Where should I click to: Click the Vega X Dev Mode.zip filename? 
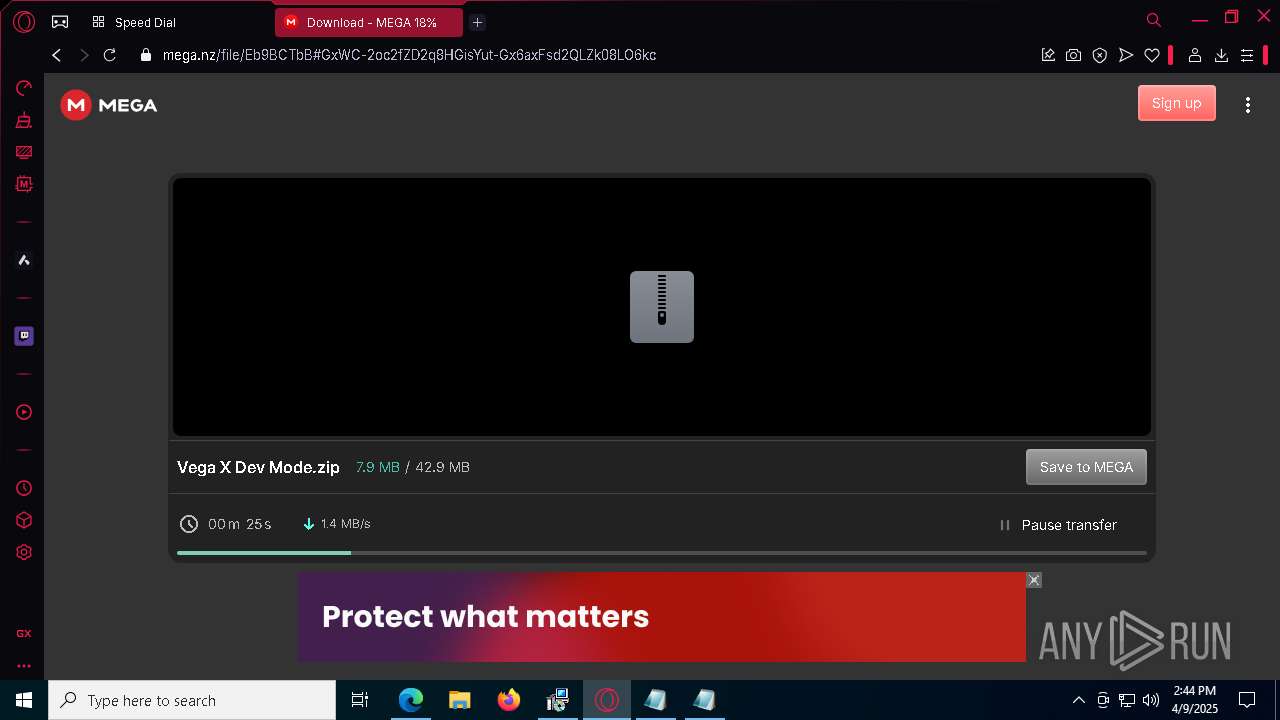258,467
